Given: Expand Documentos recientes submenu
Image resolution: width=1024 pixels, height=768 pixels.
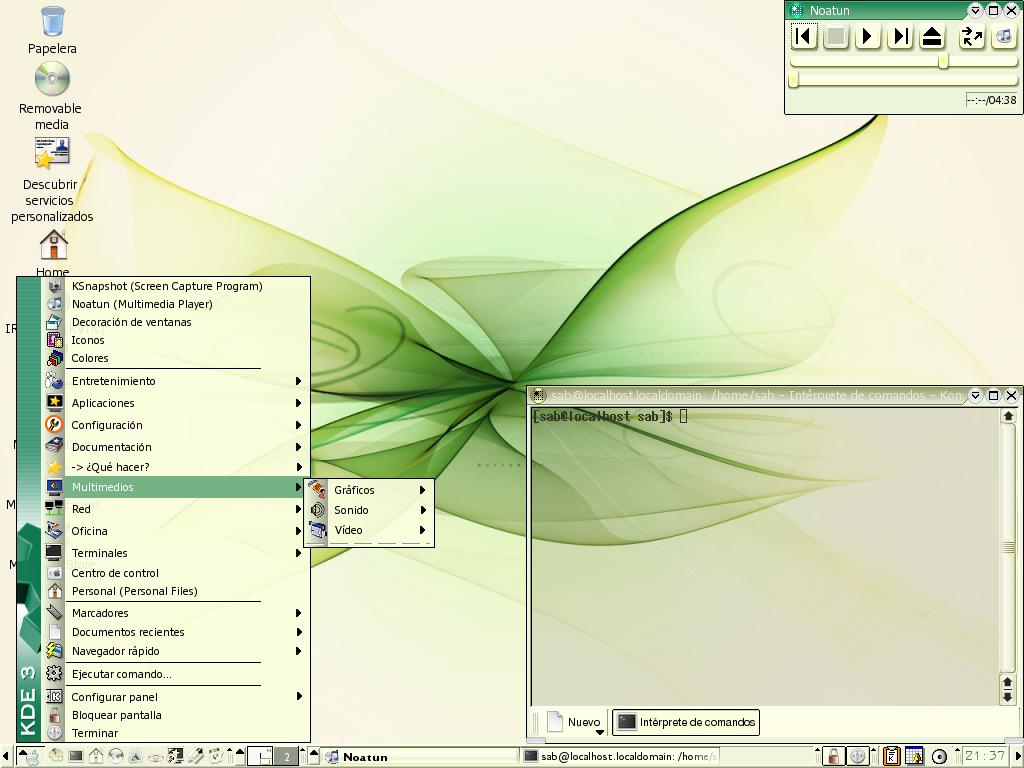Looking at the screenshot, I should tap(176, 632).
